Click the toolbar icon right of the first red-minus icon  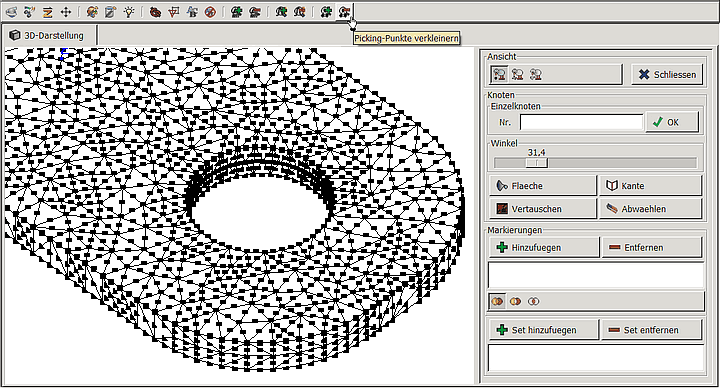(x=281, y=12)
